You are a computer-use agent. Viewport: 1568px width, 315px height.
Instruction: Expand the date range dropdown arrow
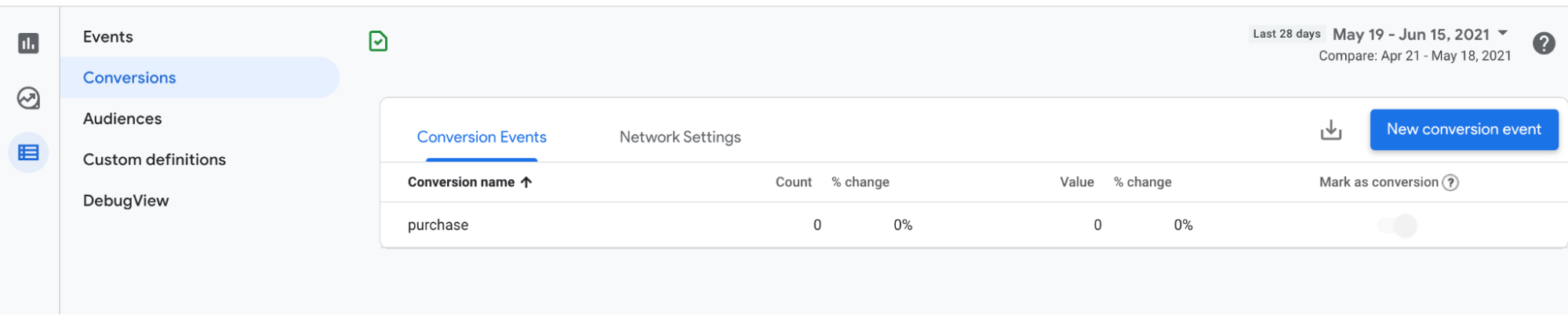click(x=1503, y=33)
